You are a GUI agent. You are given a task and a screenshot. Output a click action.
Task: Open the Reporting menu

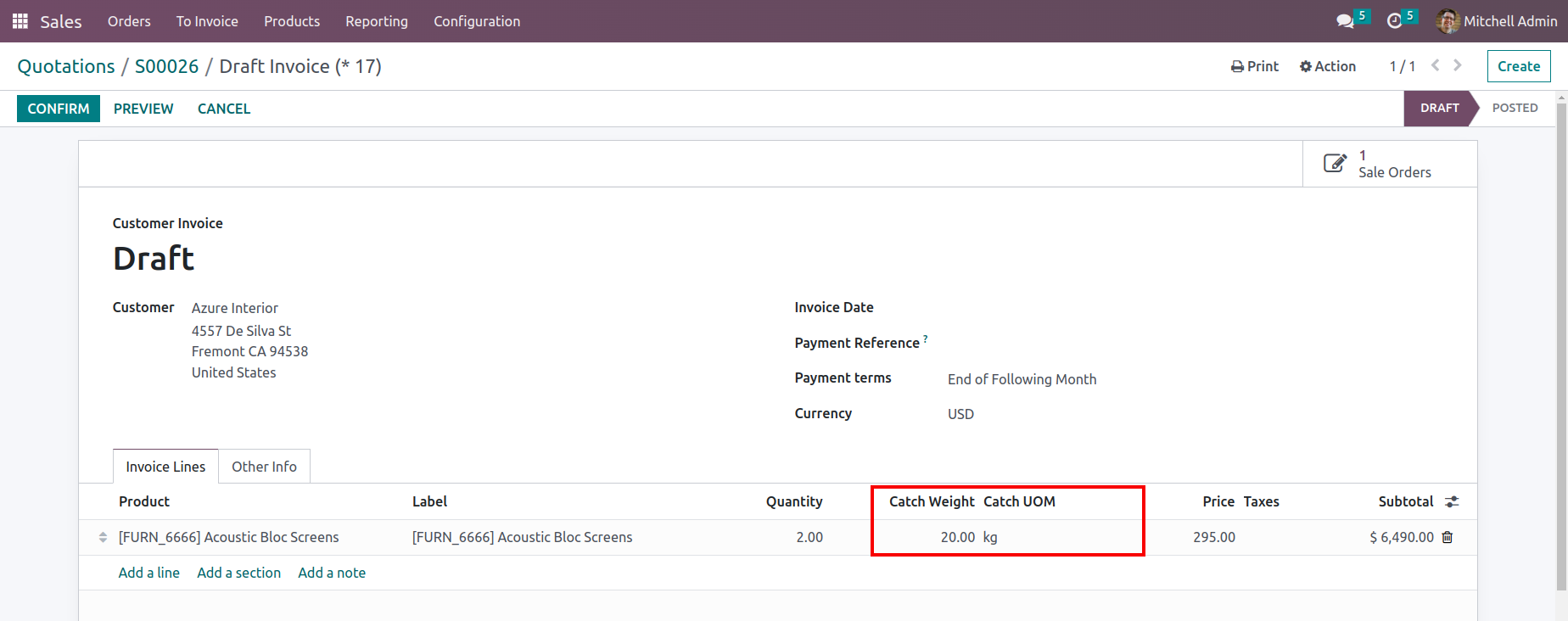point(377,21)
